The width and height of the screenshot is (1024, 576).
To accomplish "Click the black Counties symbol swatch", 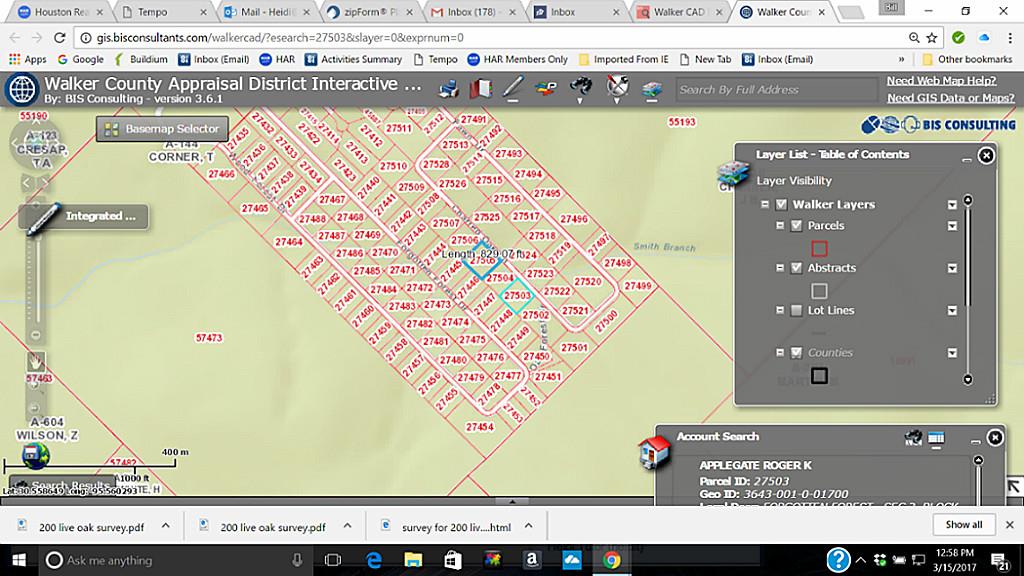I will [819, 376].
